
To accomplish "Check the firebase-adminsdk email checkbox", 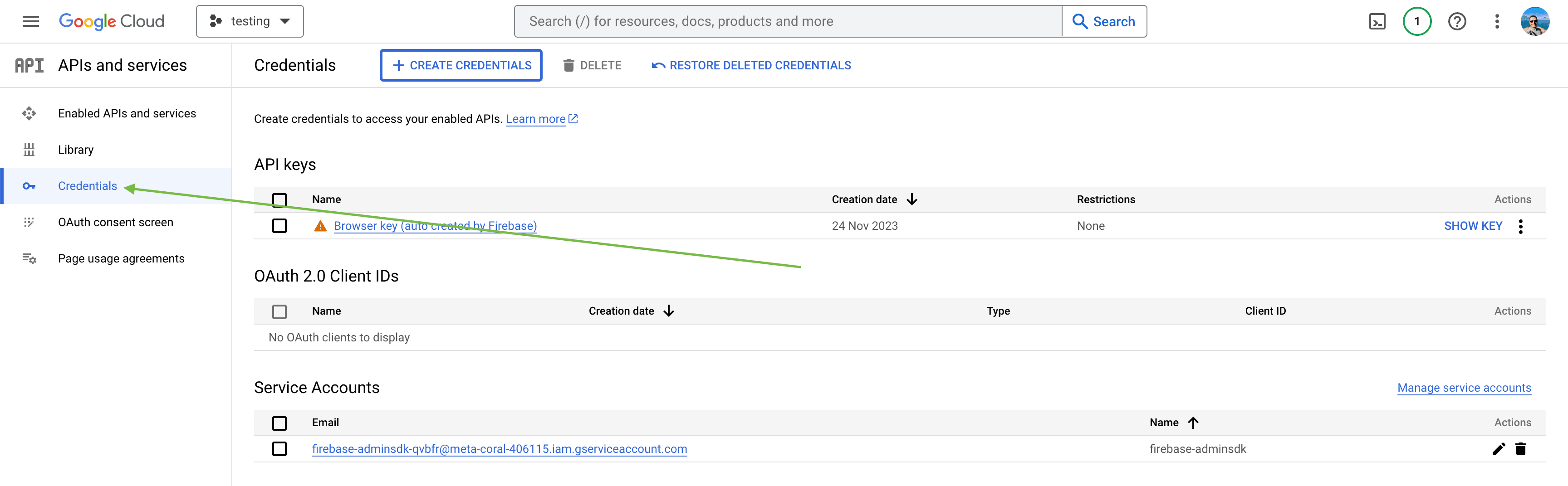I will click(279, 449).
